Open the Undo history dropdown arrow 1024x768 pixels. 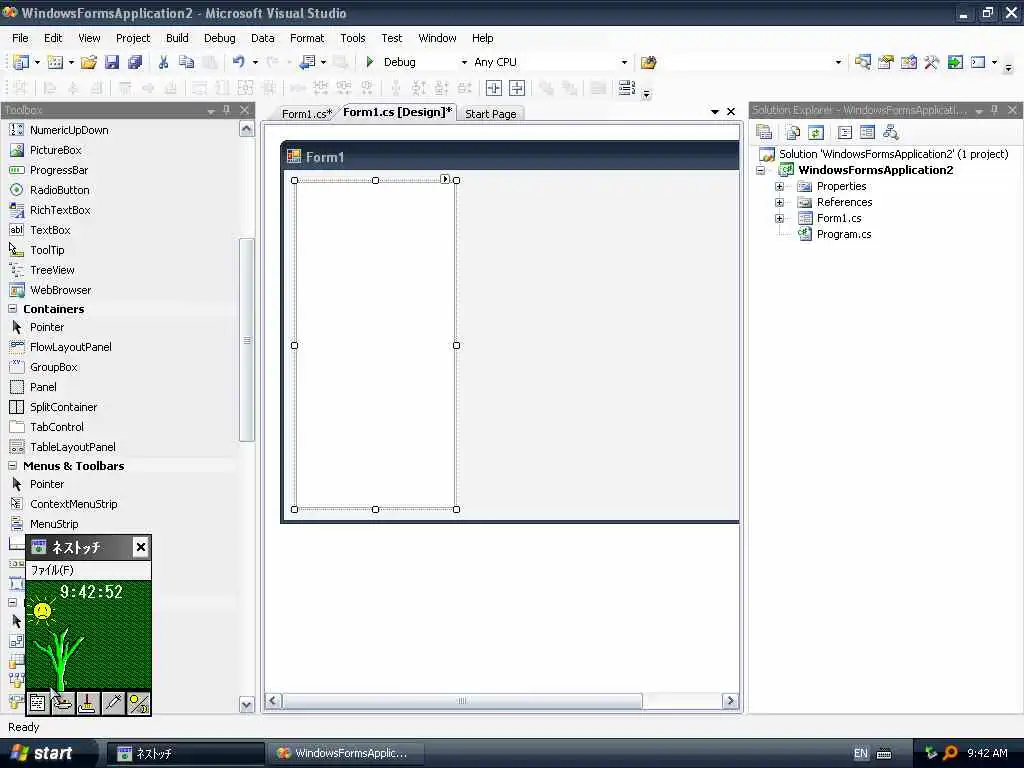tap(255, 63)
